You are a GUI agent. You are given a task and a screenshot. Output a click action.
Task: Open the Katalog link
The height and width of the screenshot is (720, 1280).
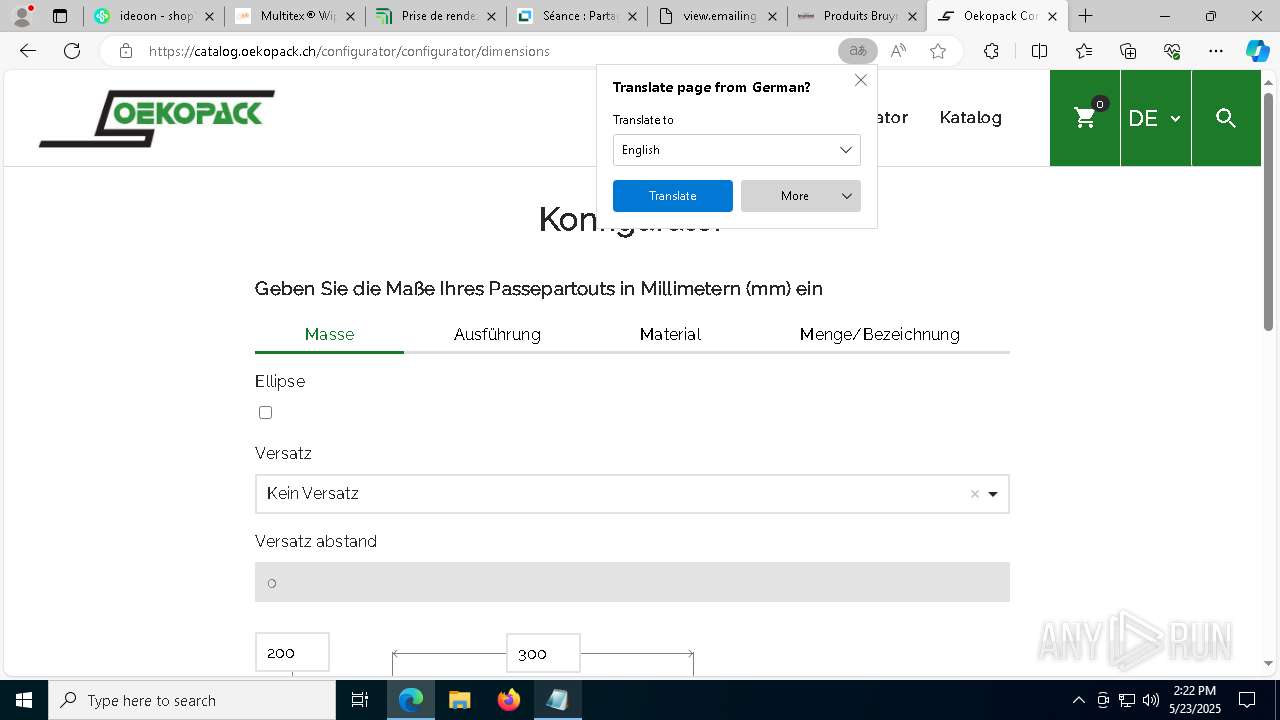point(970,117)
